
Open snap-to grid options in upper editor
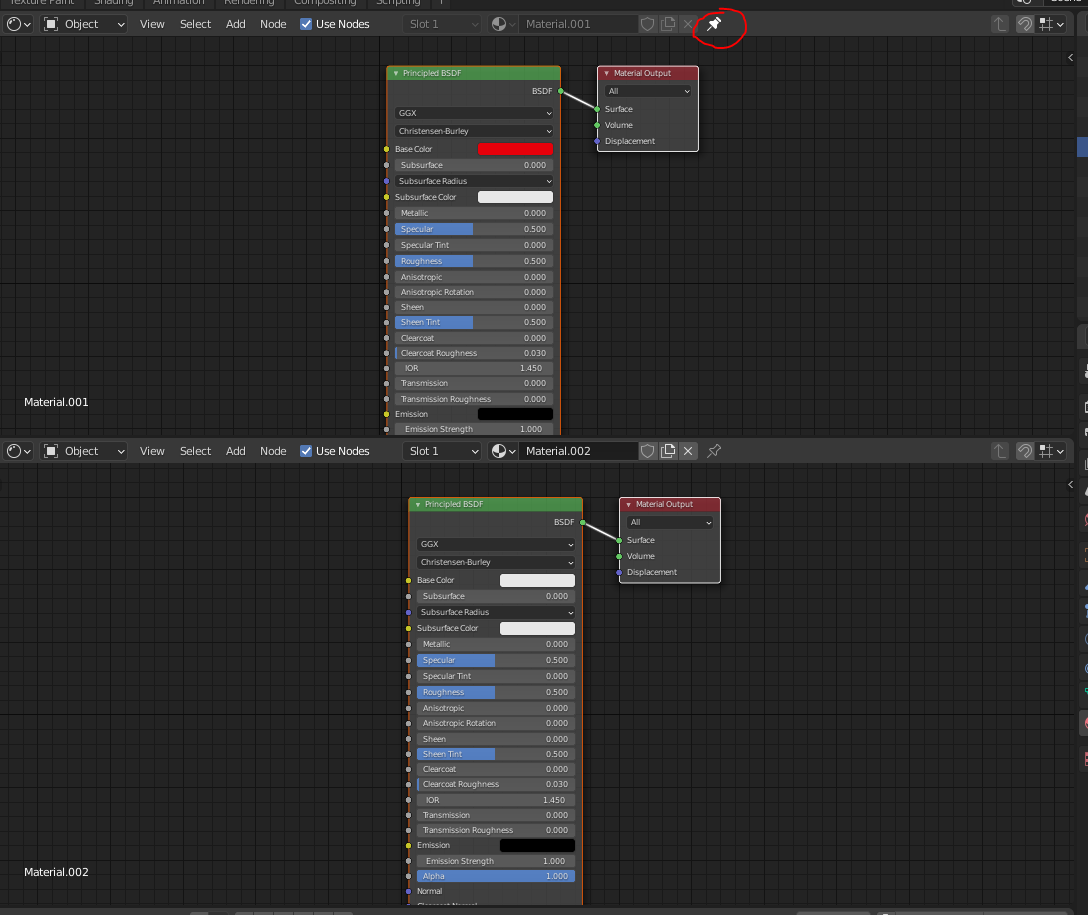point(1052,24)
